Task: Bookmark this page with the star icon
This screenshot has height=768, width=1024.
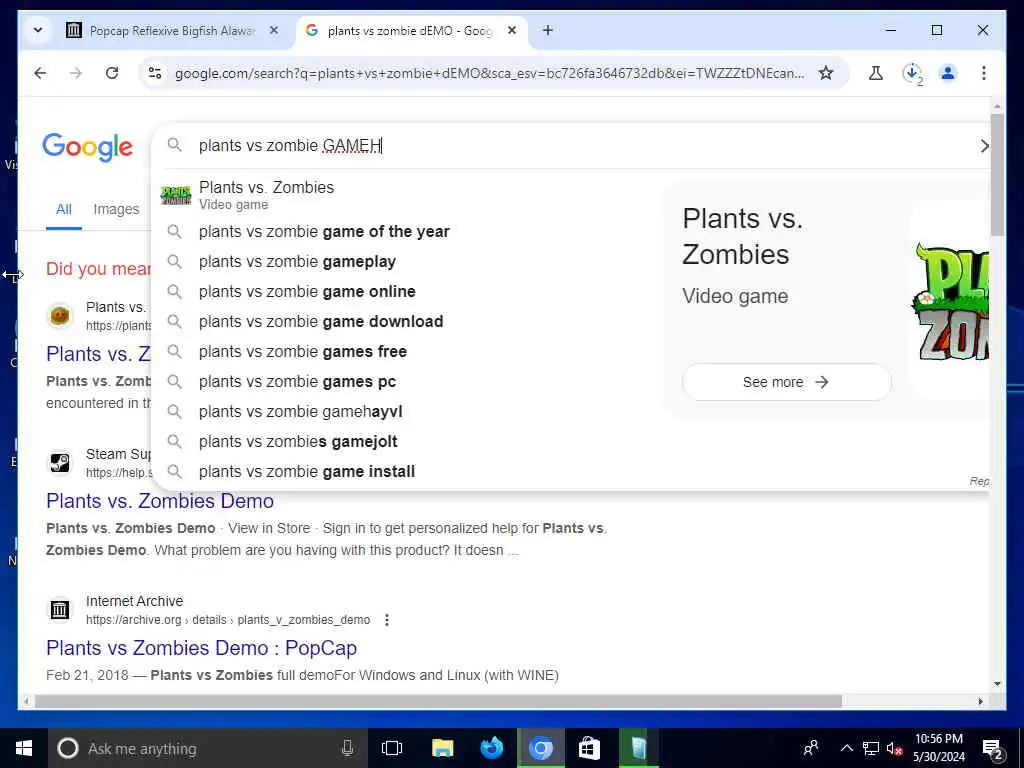Action: [826, 73]
